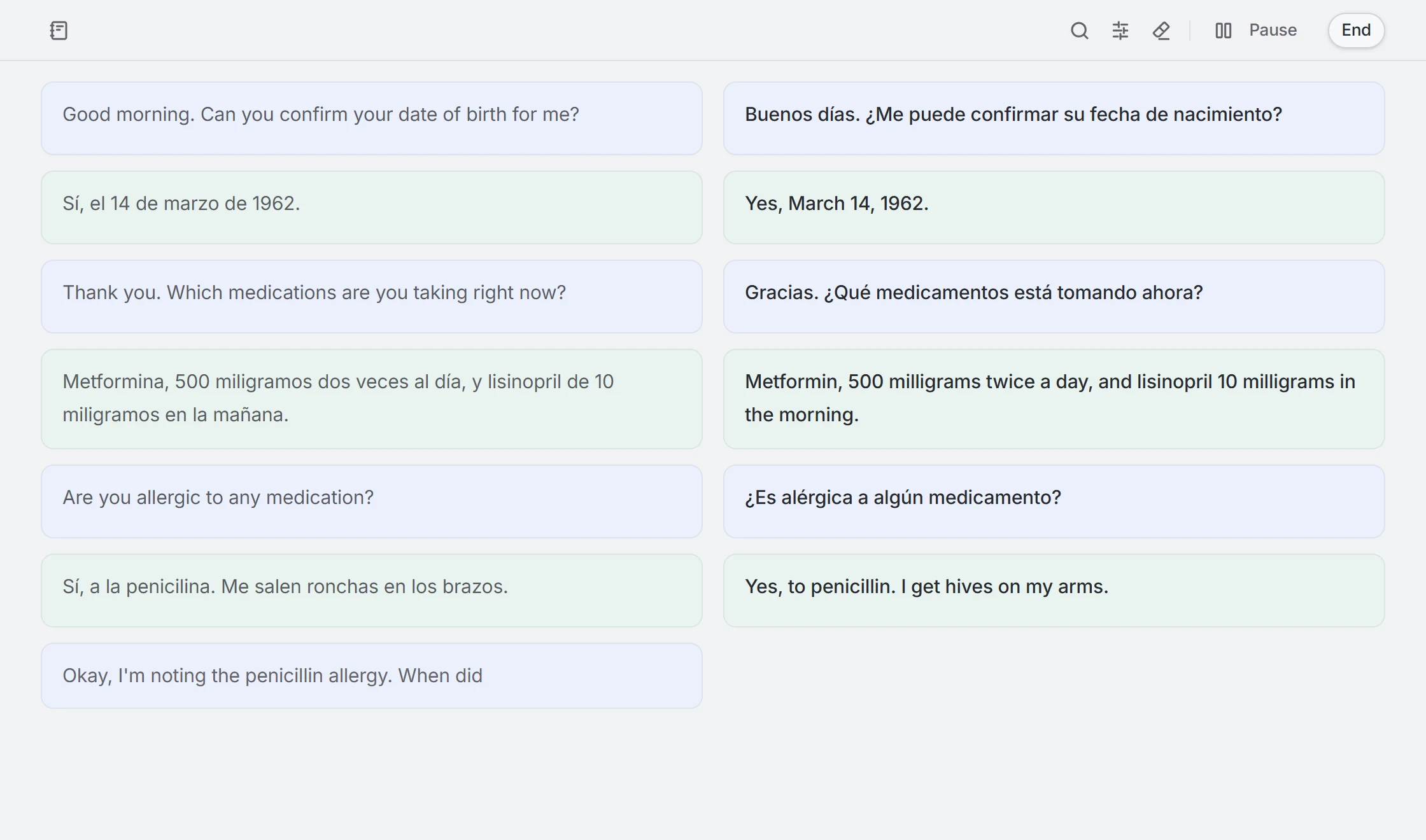Open the notebook sidebar icon

(59, 31)
